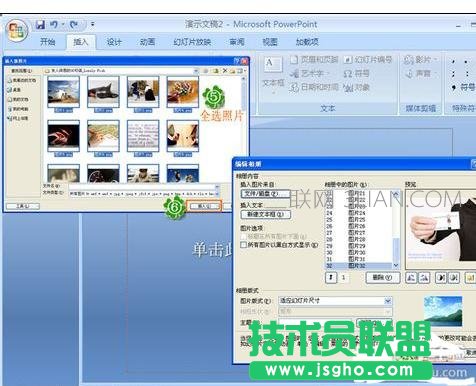Viewport: 476px width, 386px height.
Task: Click 幻灯片编号 slide number
Action: pyautogui.click(x=368, y=60)
